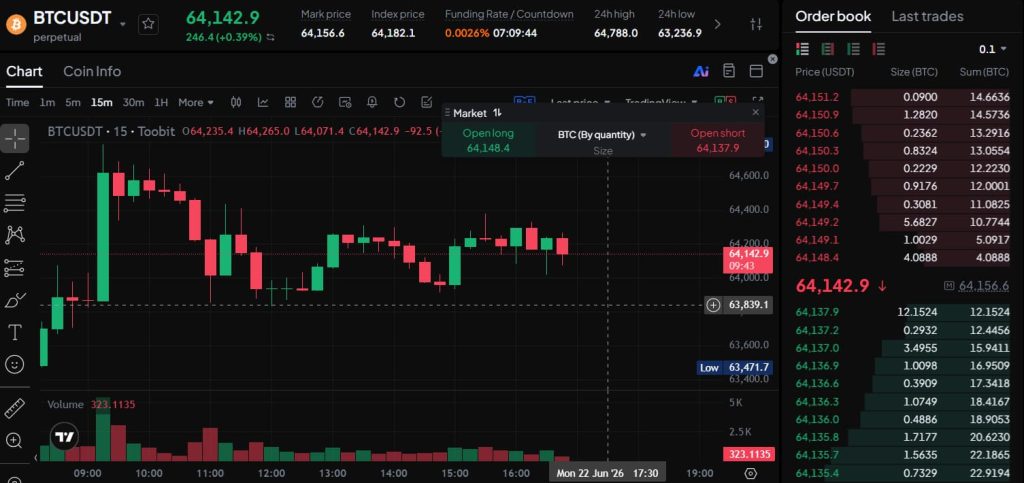Image resolution: width=1024 pixels, height=483 pixels.
Task: Show both bids and asks order book view
Action: [x=803, y=49]
